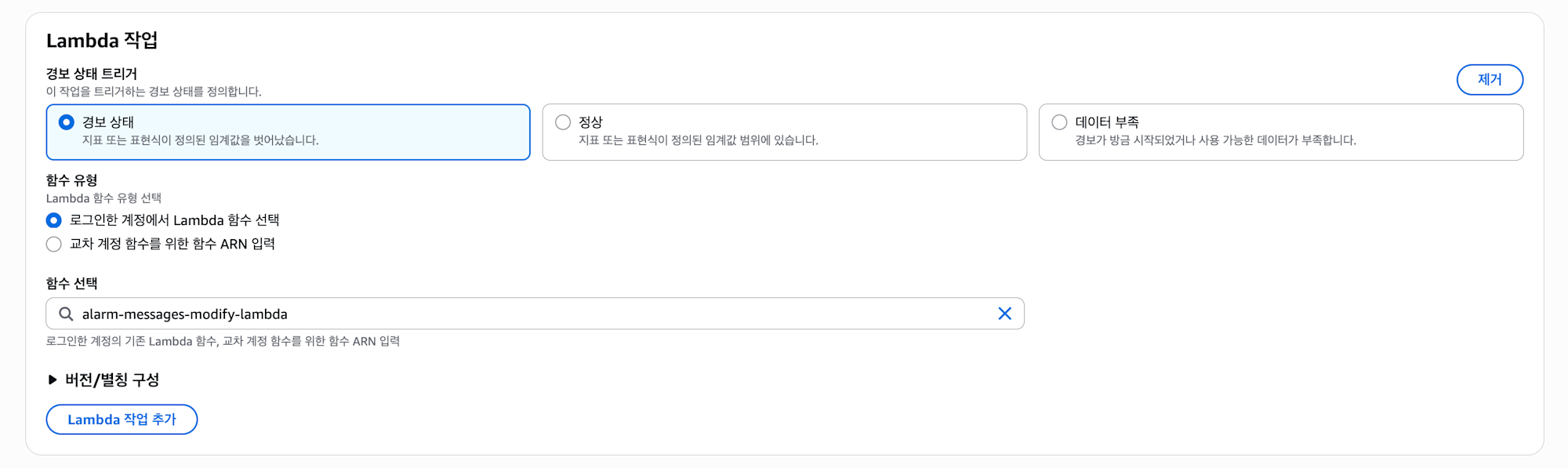Click the 제거 button

click(x=1490, y=79)
